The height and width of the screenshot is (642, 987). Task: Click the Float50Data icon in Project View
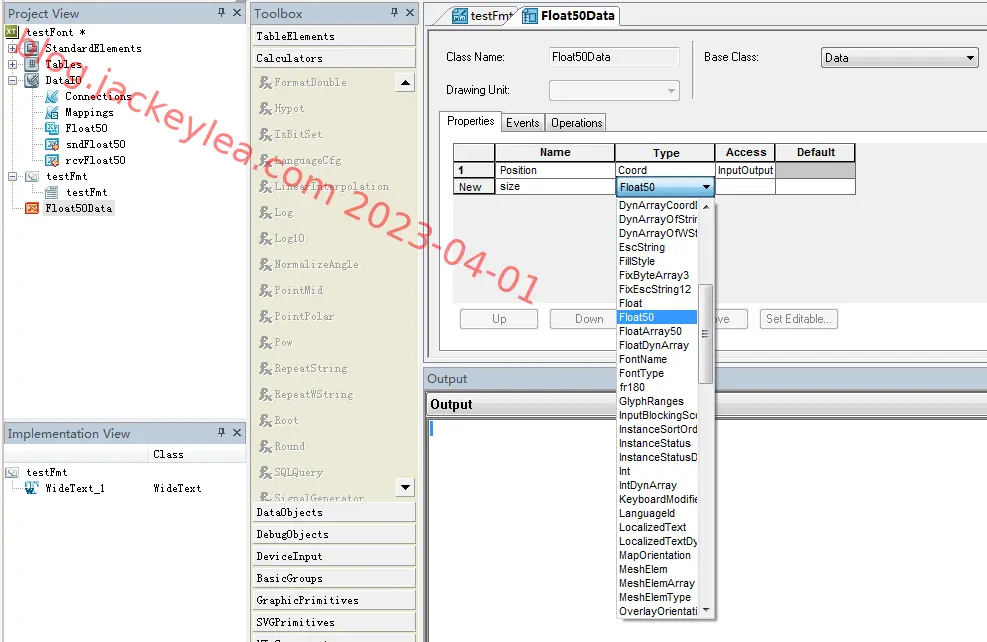pyautogui.click(x=31, y=208)
